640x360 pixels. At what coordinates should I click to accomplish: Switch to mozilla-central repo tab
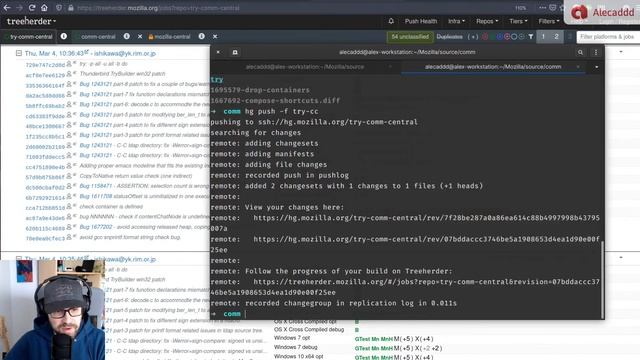[169, 37]
